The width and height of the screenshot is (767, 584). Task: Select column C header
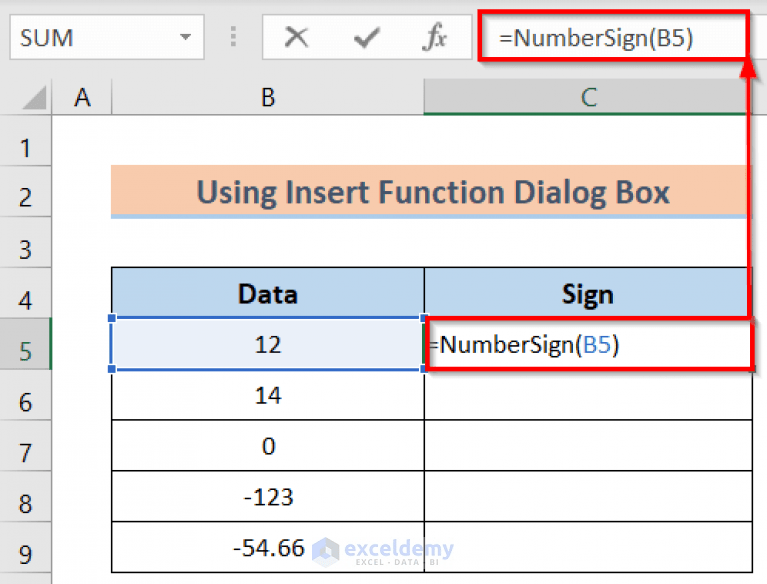tap(588, 97)
